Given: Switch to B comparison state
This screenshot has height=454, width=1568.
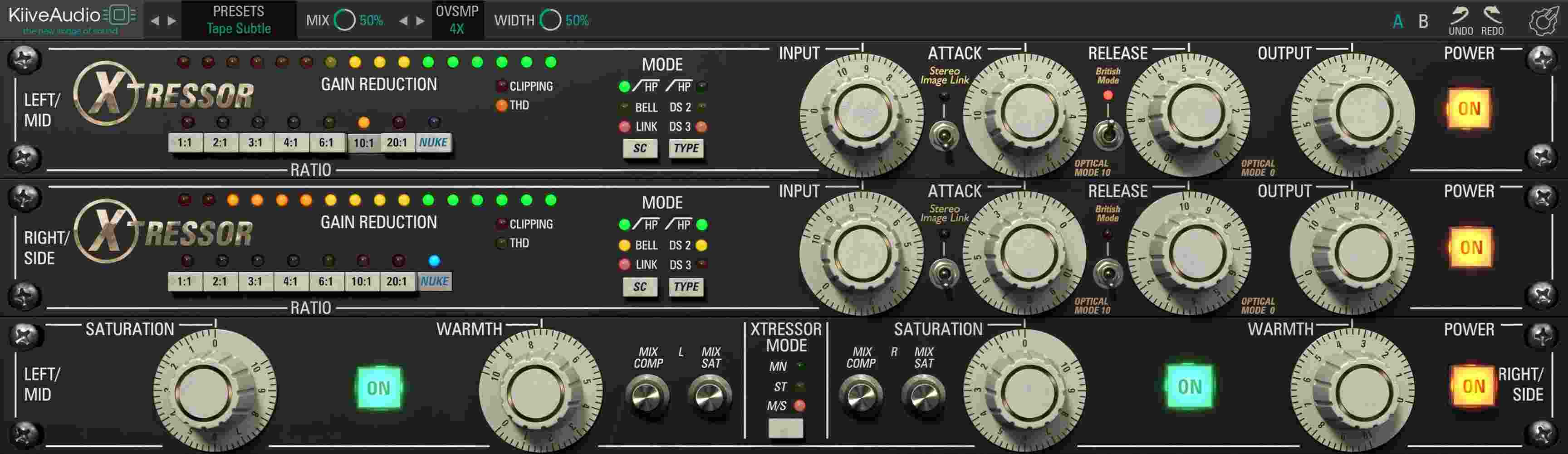Looking at the screenshot, I should click(x=1423, y=21).
